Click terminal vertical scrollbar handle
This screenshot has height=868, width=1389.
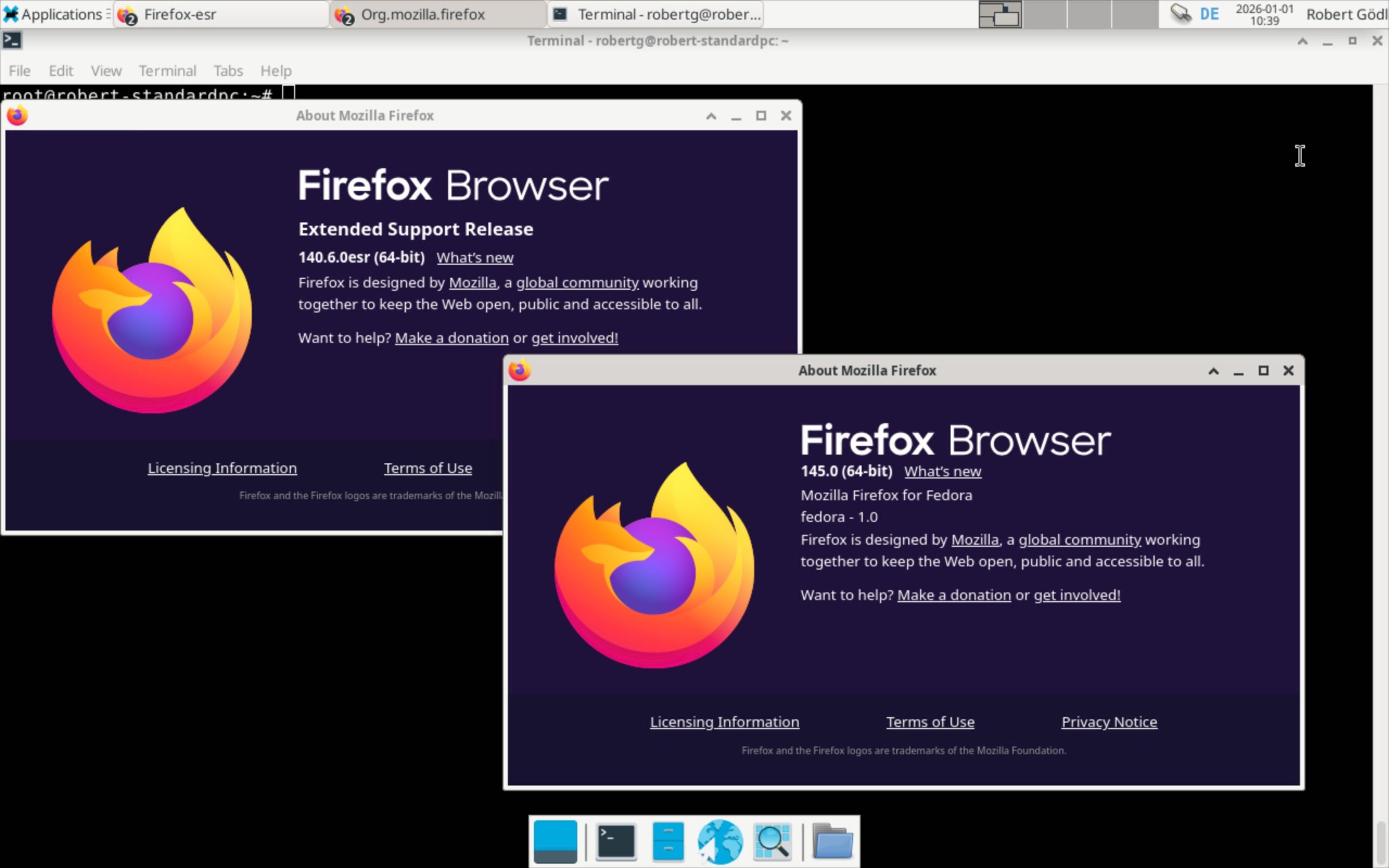pos(1380,841)
